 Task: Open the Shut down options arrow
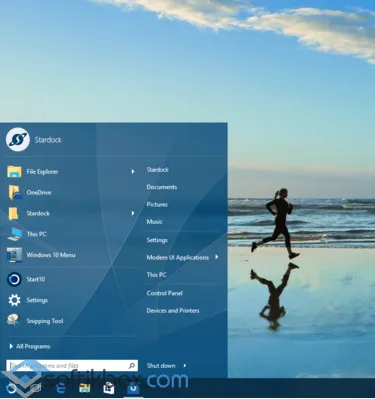(x=185, y=366)
